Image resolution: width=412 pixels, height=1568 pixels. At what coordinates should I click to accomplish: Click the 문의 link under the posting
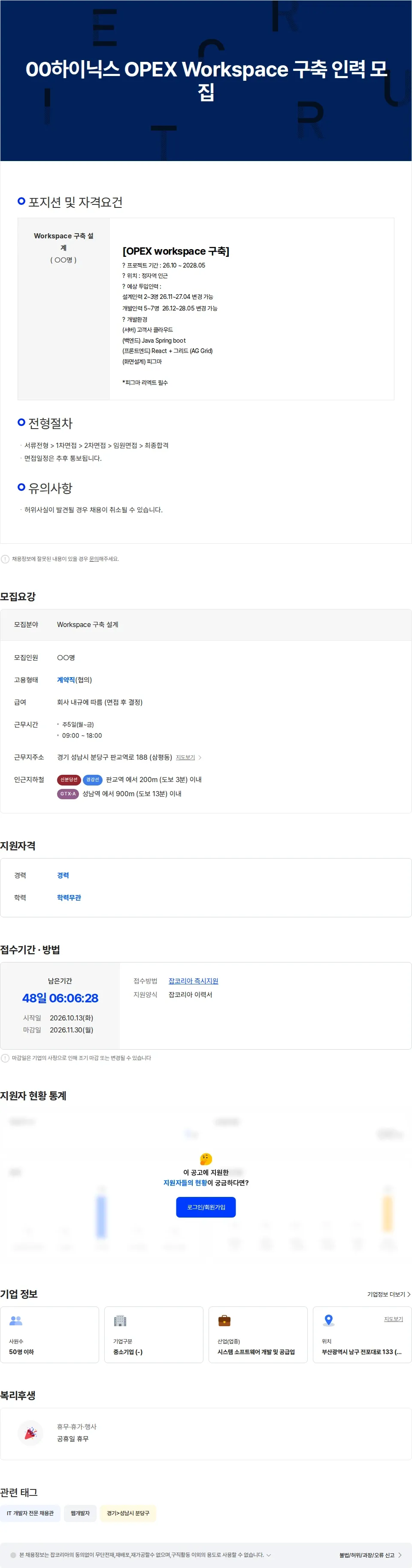click(x=94, y=559)
